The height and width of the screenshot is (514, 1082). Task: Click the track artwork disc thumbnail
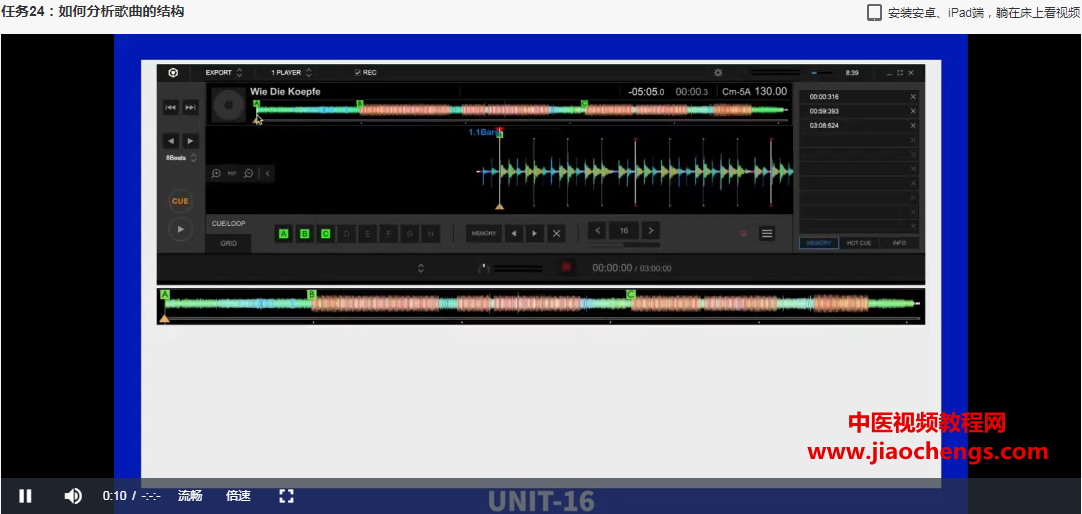(228, 105)
